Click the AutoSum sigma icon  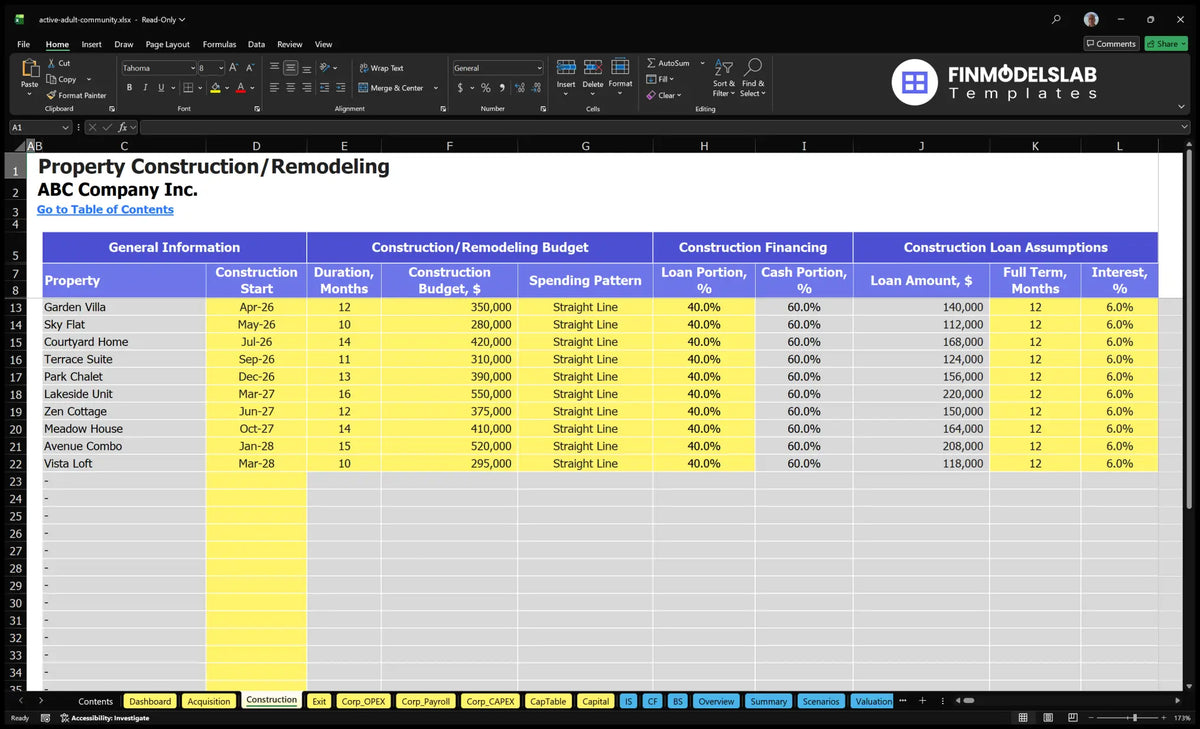click(651, 63)
